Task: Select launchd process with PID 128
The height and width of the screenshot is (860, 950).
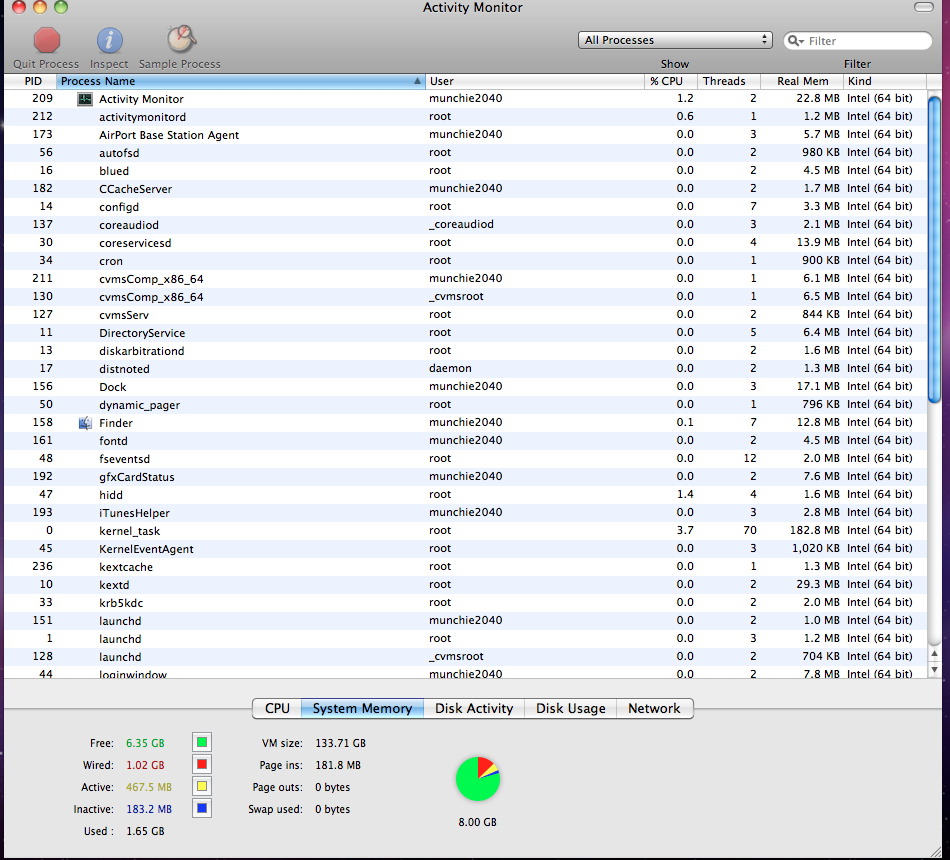Action: [465, 656]
